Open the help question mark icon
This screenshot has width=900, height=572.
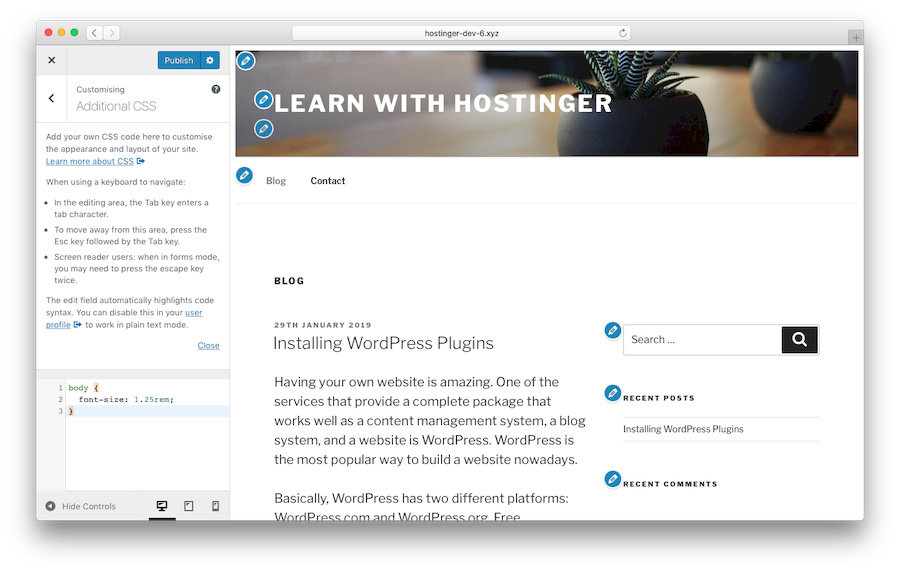[x=216, y=89]
